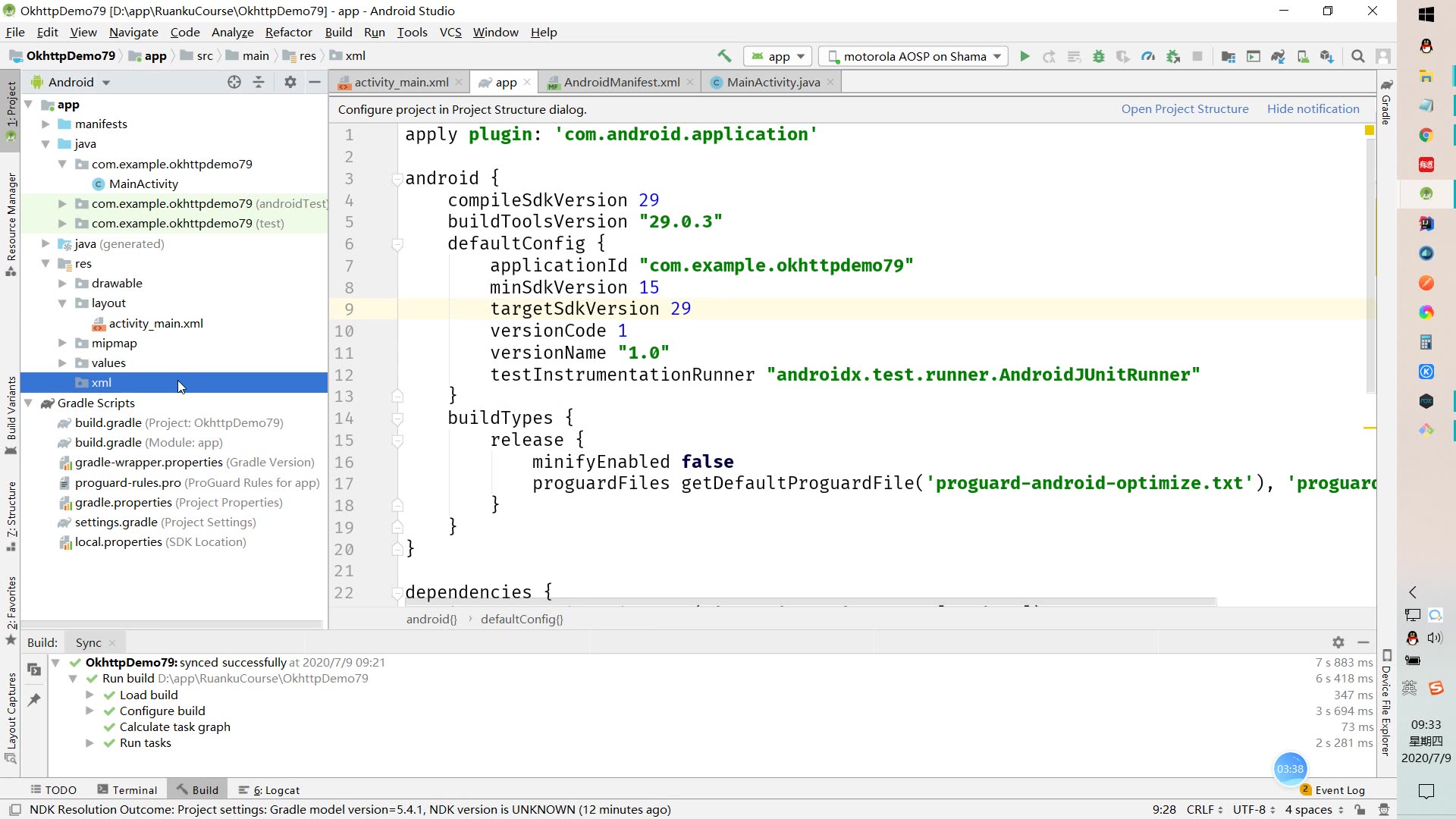1456x819 pixels.
Task: Click Sync Project with Gradle Files icon
Action: click(1278, 56)
